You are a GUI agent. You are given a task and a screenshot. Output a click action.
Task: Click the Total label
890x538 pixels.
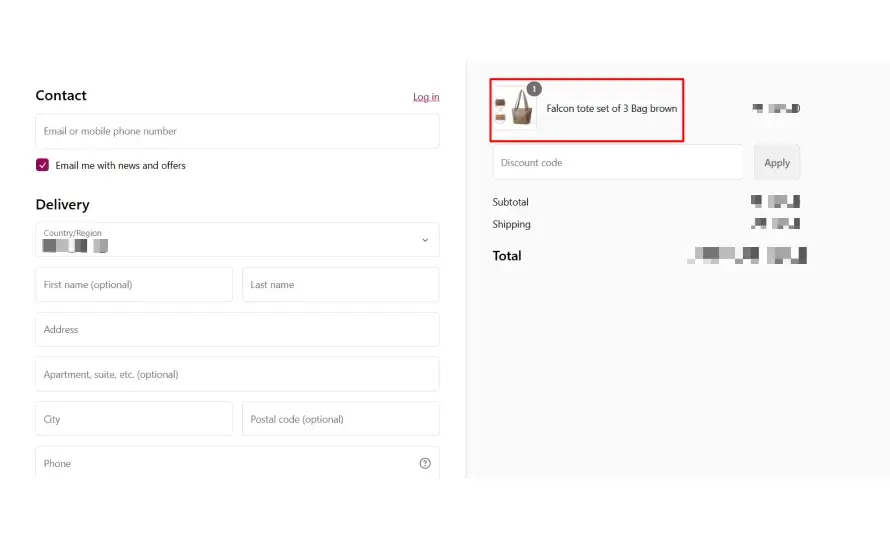point(507,256)
